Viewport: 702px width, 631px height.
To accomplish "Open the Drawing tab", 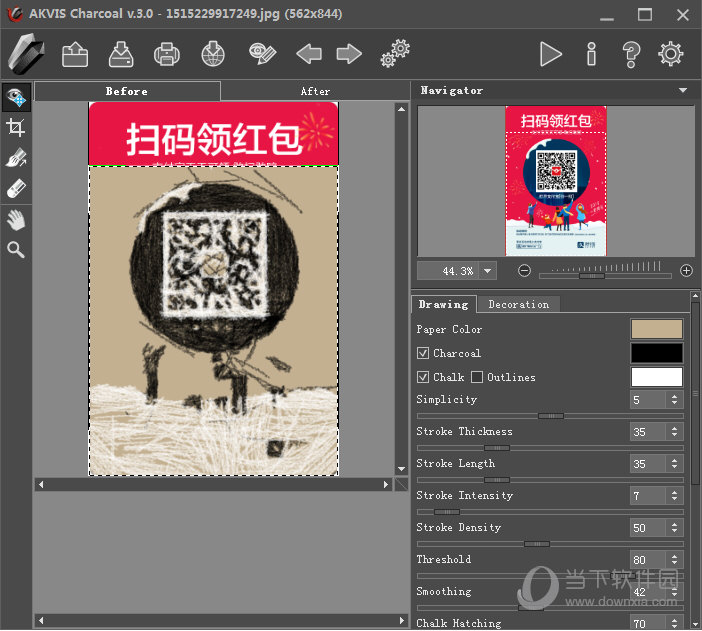I will point(444,305).
